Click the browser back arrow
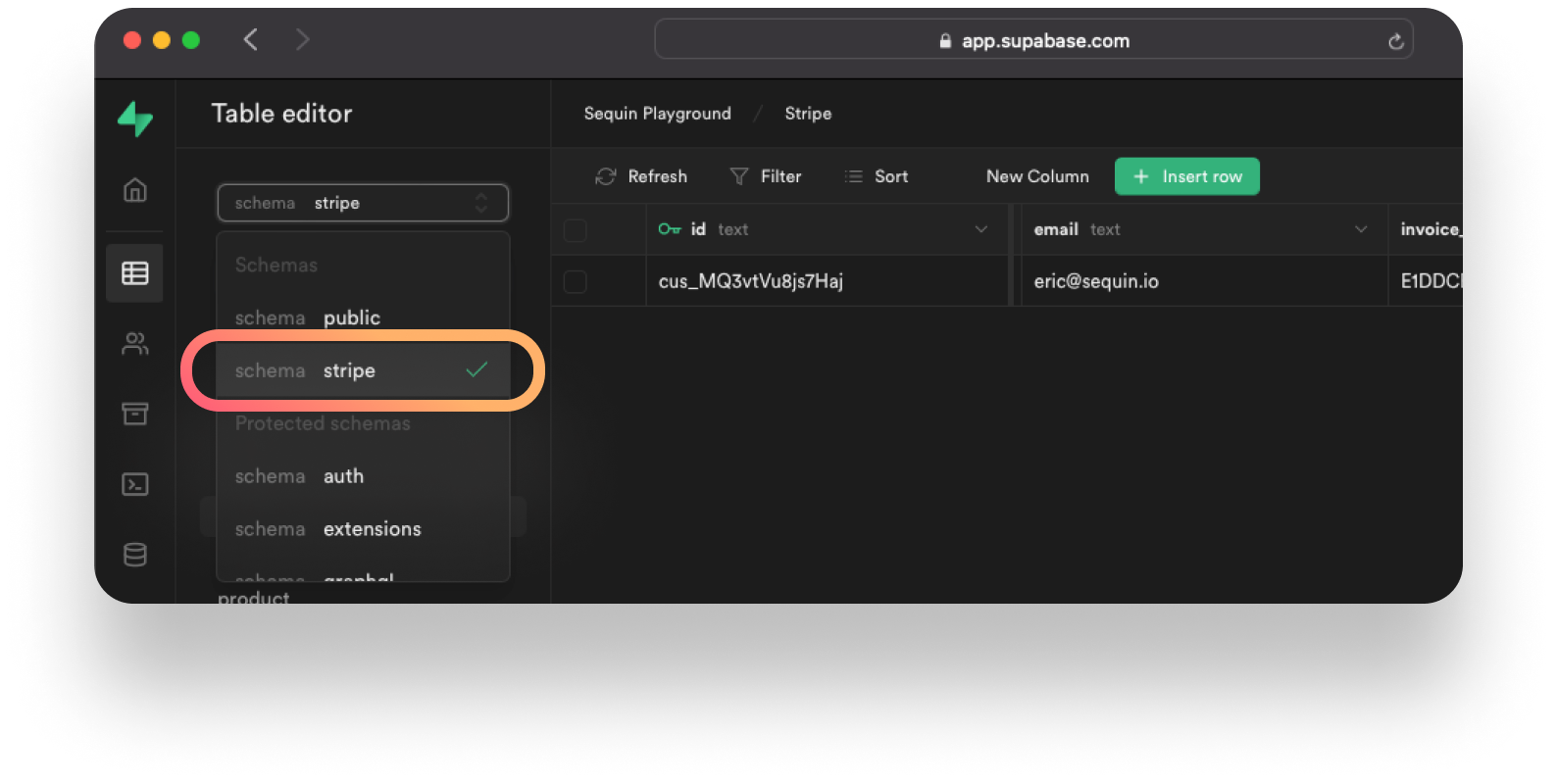1557x784 pixels. (251, 39)
